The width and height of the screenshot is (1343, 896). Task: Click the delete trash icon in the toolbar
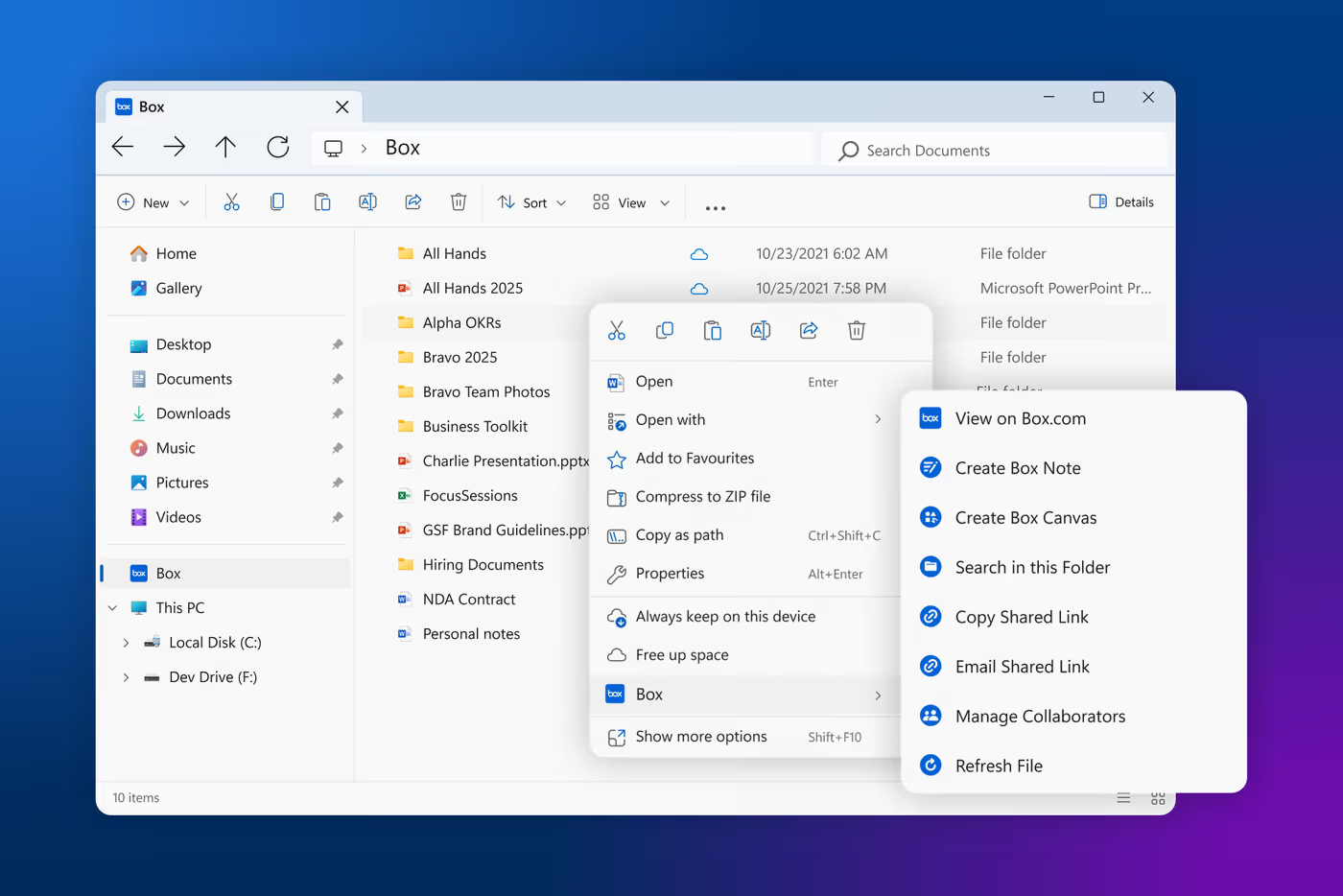coord(459,202)
